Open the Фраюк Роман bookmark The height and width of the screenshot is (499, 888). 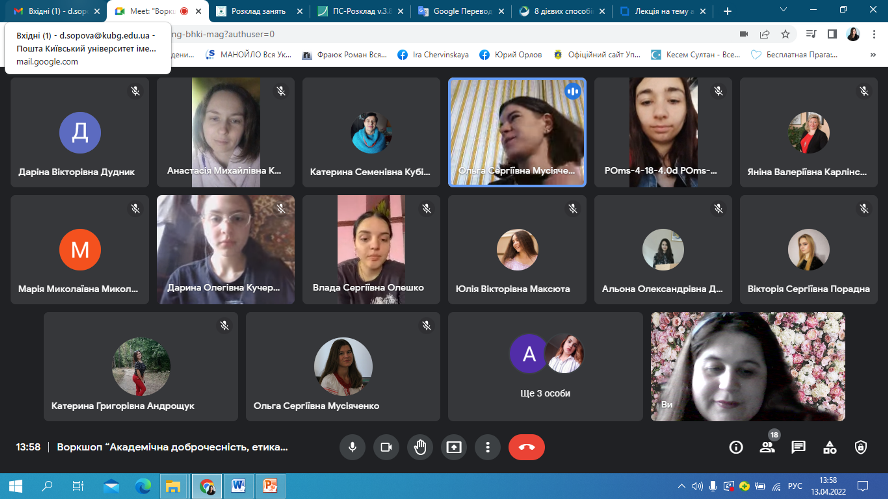345,55
